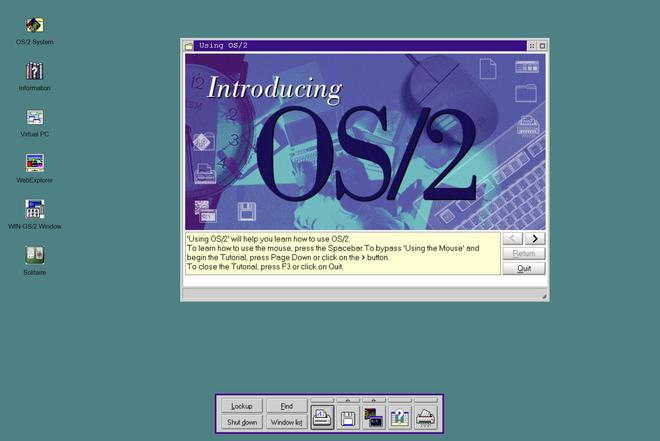The height and width of the screenshot is (441, 660).
Task: Open the floppy Drive A icon in the LaunchPad
Action: 348,418
